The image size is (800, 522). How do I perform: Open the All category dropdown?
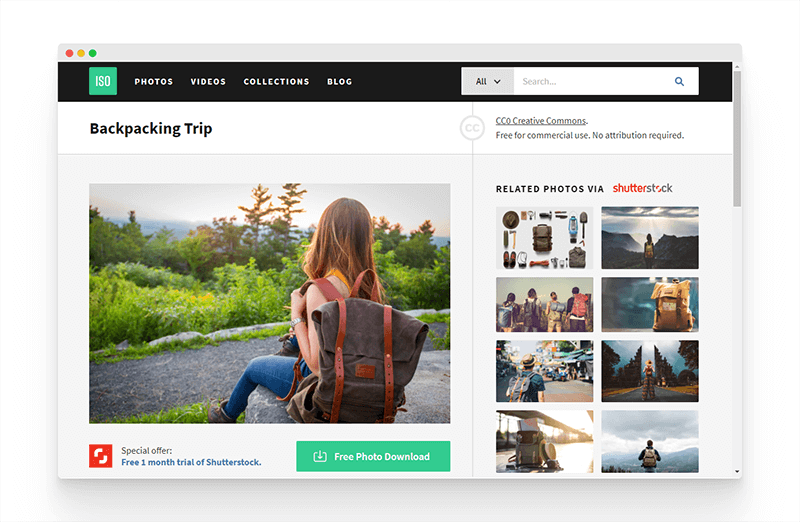point(488,82)
